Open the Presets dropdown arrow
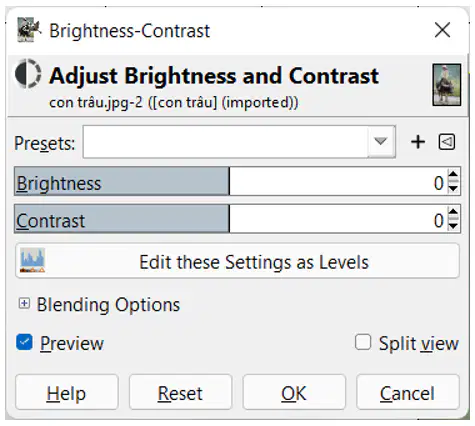 point(381,142)
